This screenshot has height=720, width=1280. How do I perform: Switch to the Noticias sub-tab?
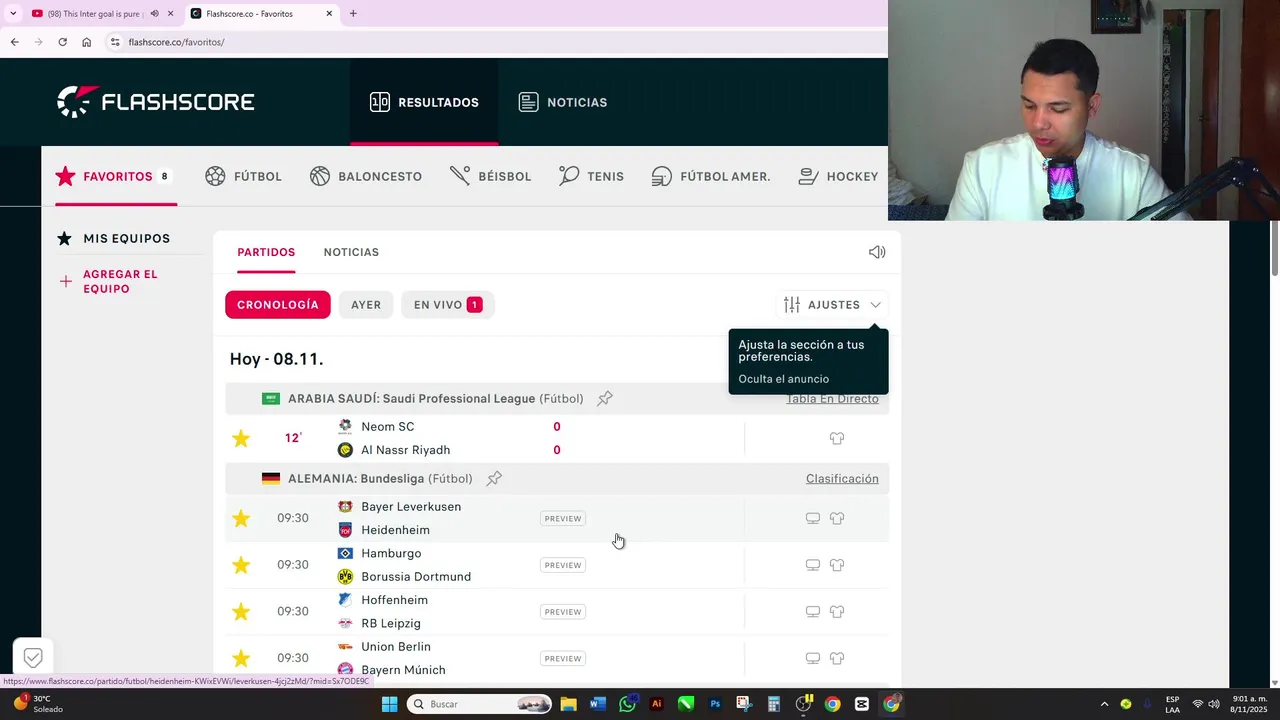(x=351, y=252)
